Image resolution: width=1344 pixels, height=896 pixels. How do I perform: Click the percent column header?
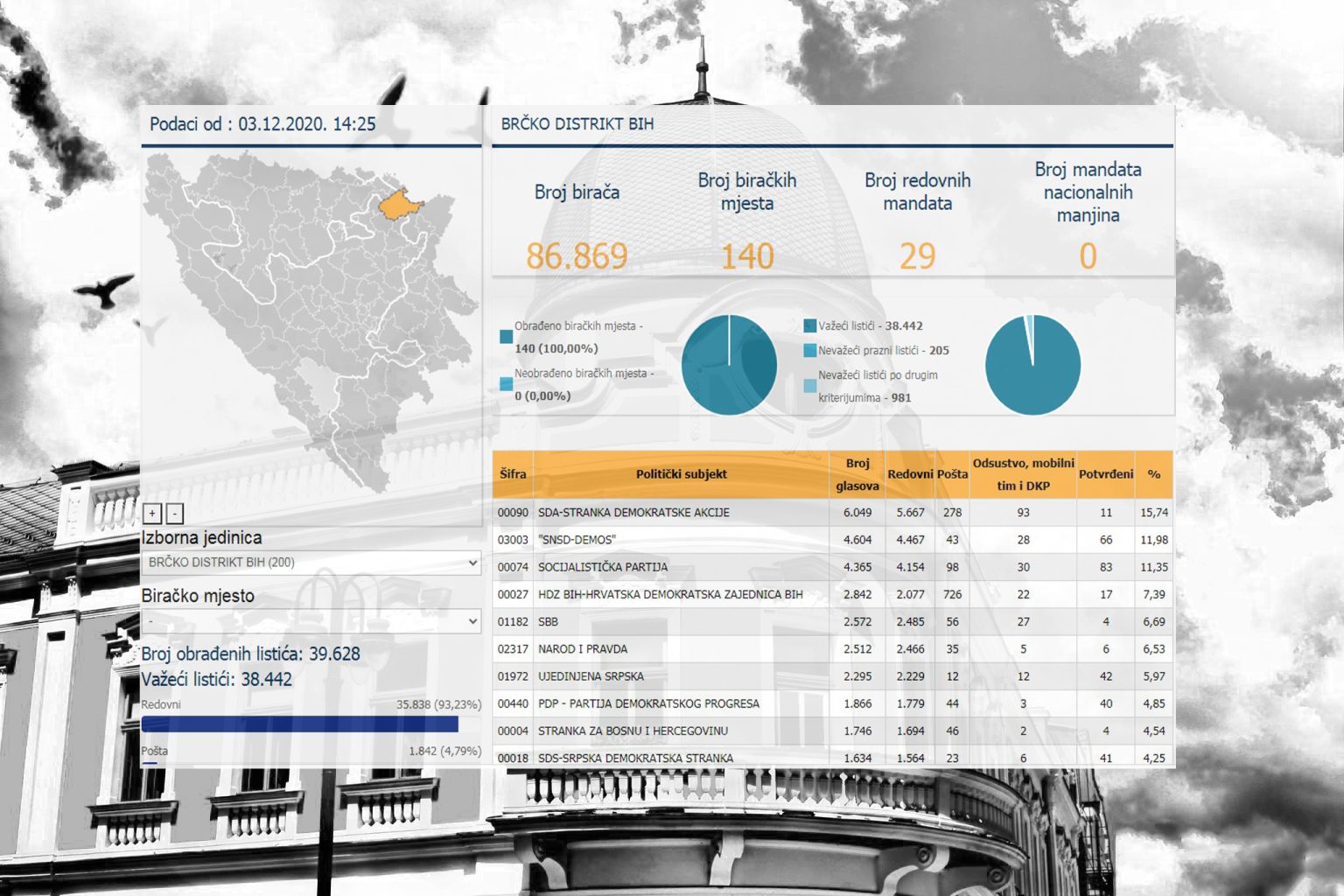click(1153, 474)
